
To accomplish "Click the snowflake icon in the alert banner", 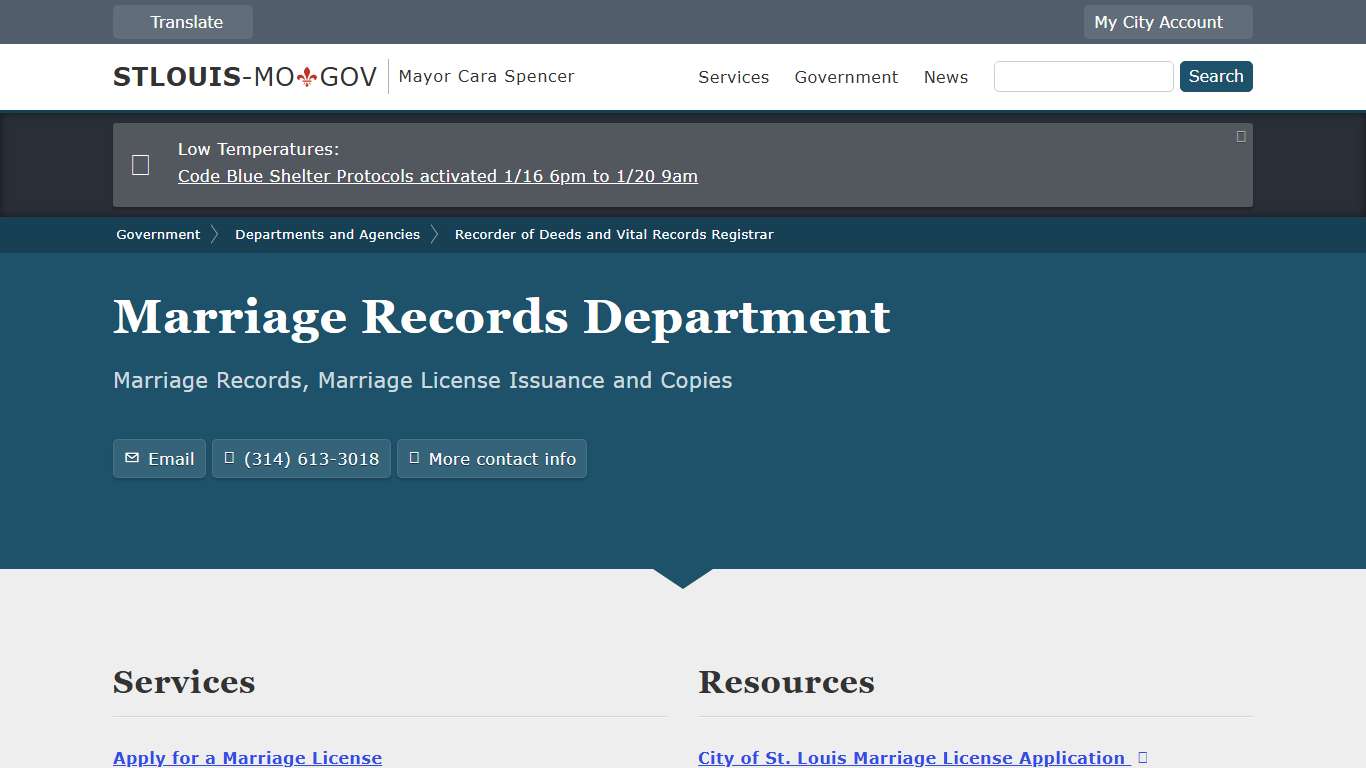I will 140,163.
